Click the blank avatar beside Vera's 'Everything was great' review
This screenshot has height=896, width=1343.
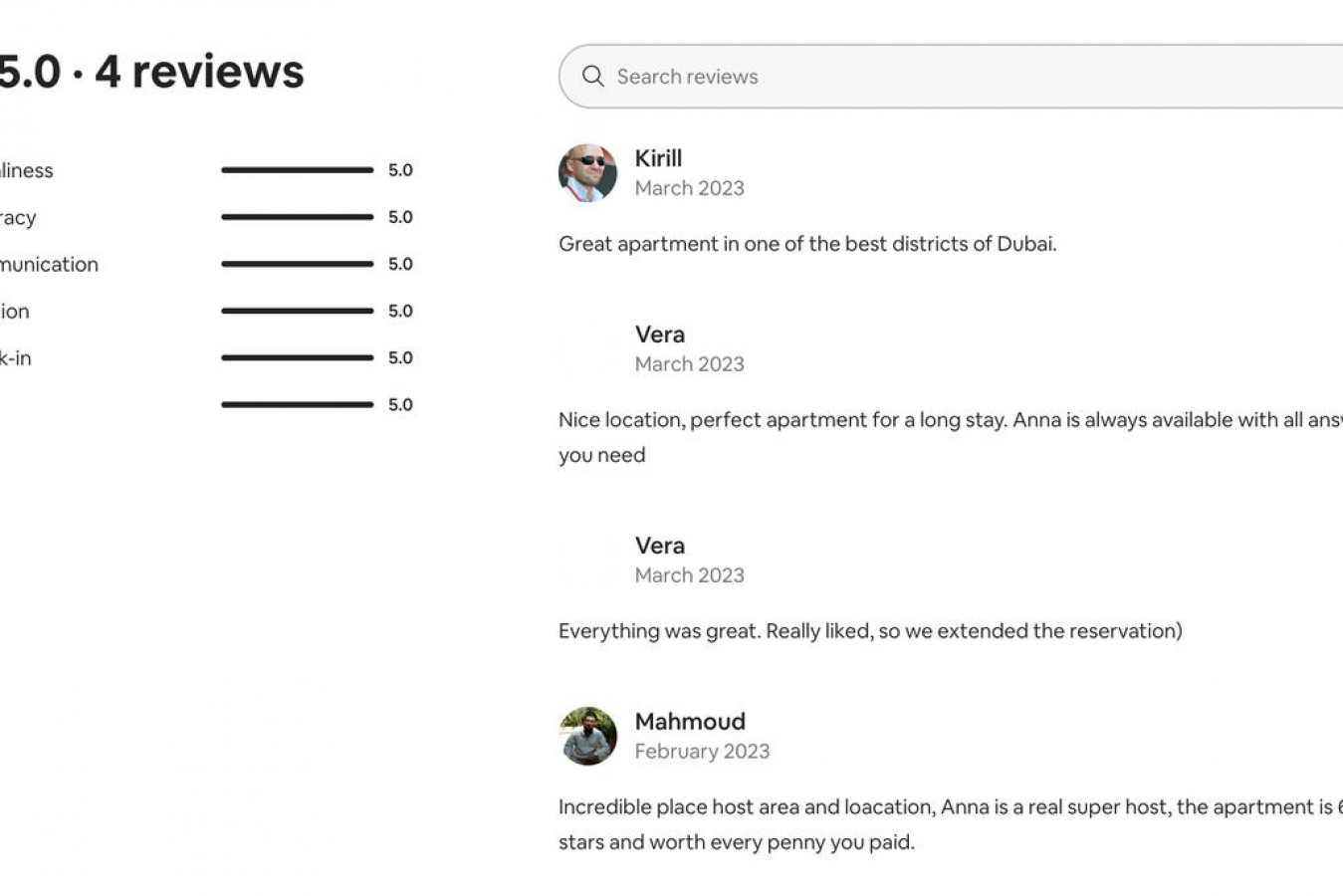pyautogui.click(x=587, y=560)
